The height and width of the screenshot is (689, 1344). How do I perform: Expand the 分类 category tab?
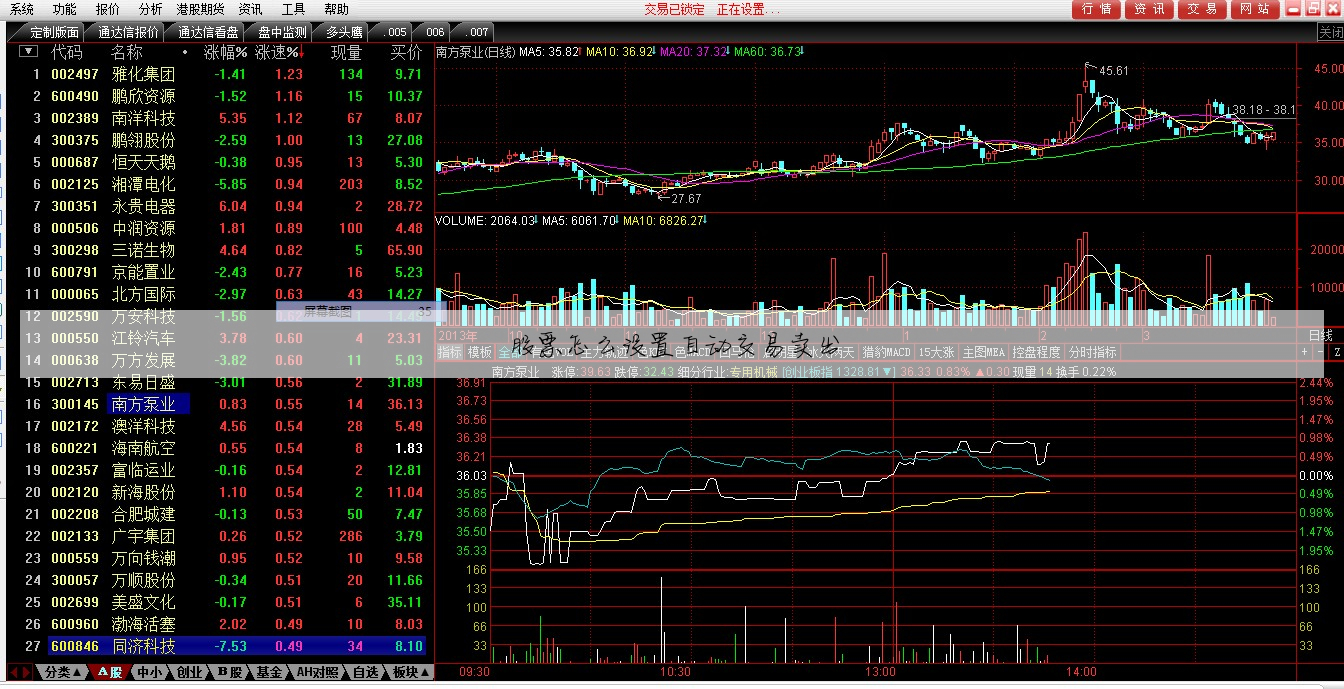pyautogui.click(x=63, y=672)
